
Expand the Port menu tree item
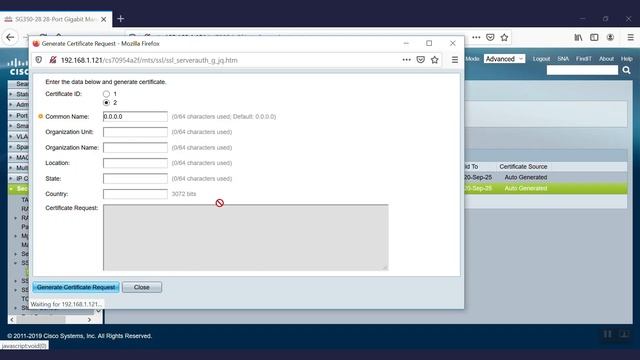(x=18, y=116)
